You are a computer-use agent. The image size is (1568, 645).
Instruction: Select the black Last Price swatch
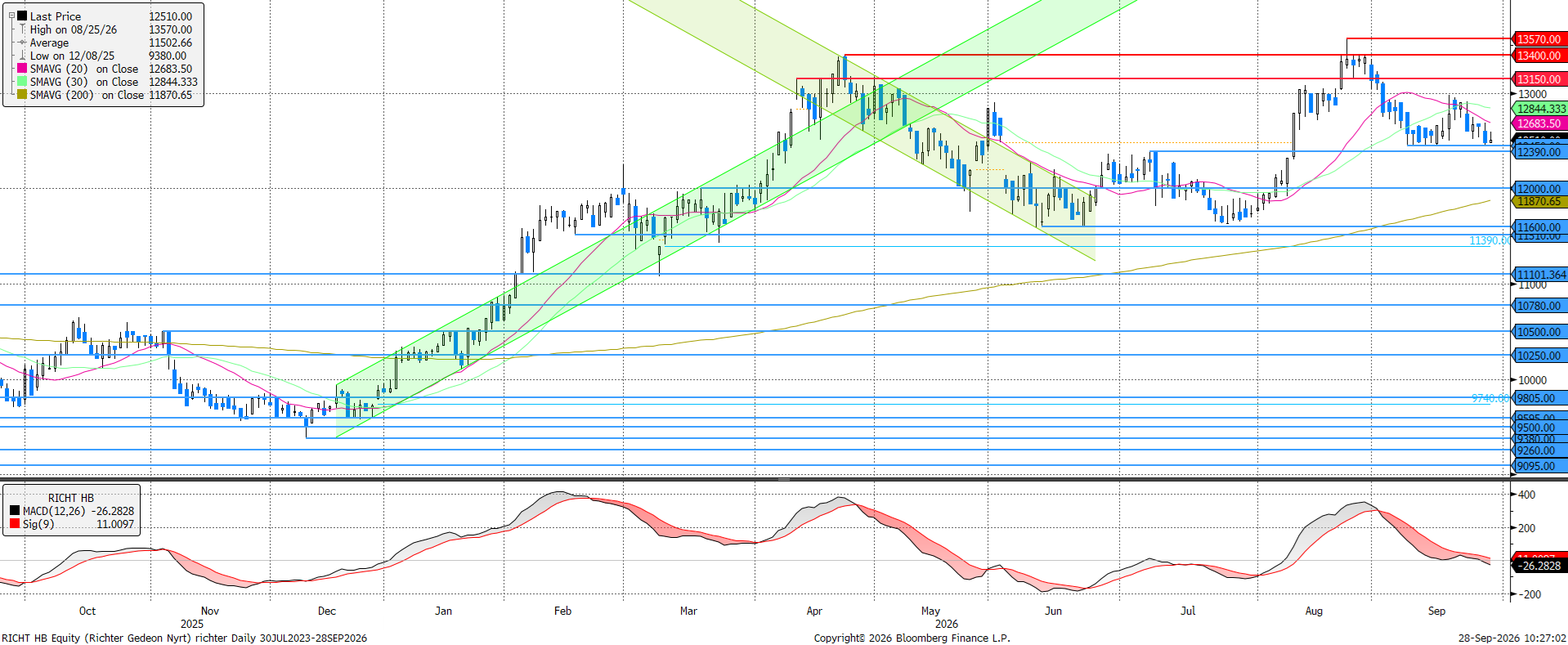tap(23, 16)
